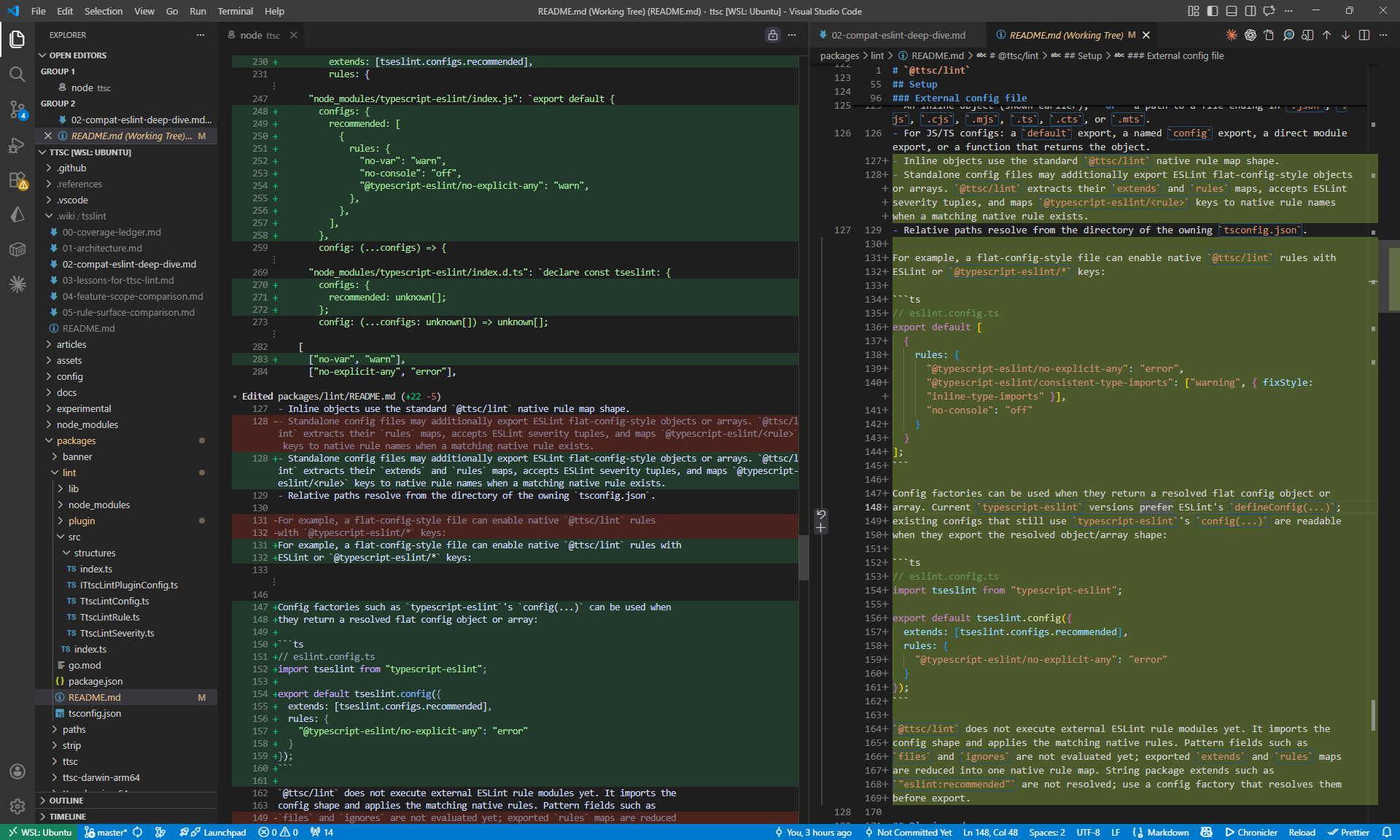Screen dimensions: 1400x840
Task: Open Run and Debug view
Action: 17,144
